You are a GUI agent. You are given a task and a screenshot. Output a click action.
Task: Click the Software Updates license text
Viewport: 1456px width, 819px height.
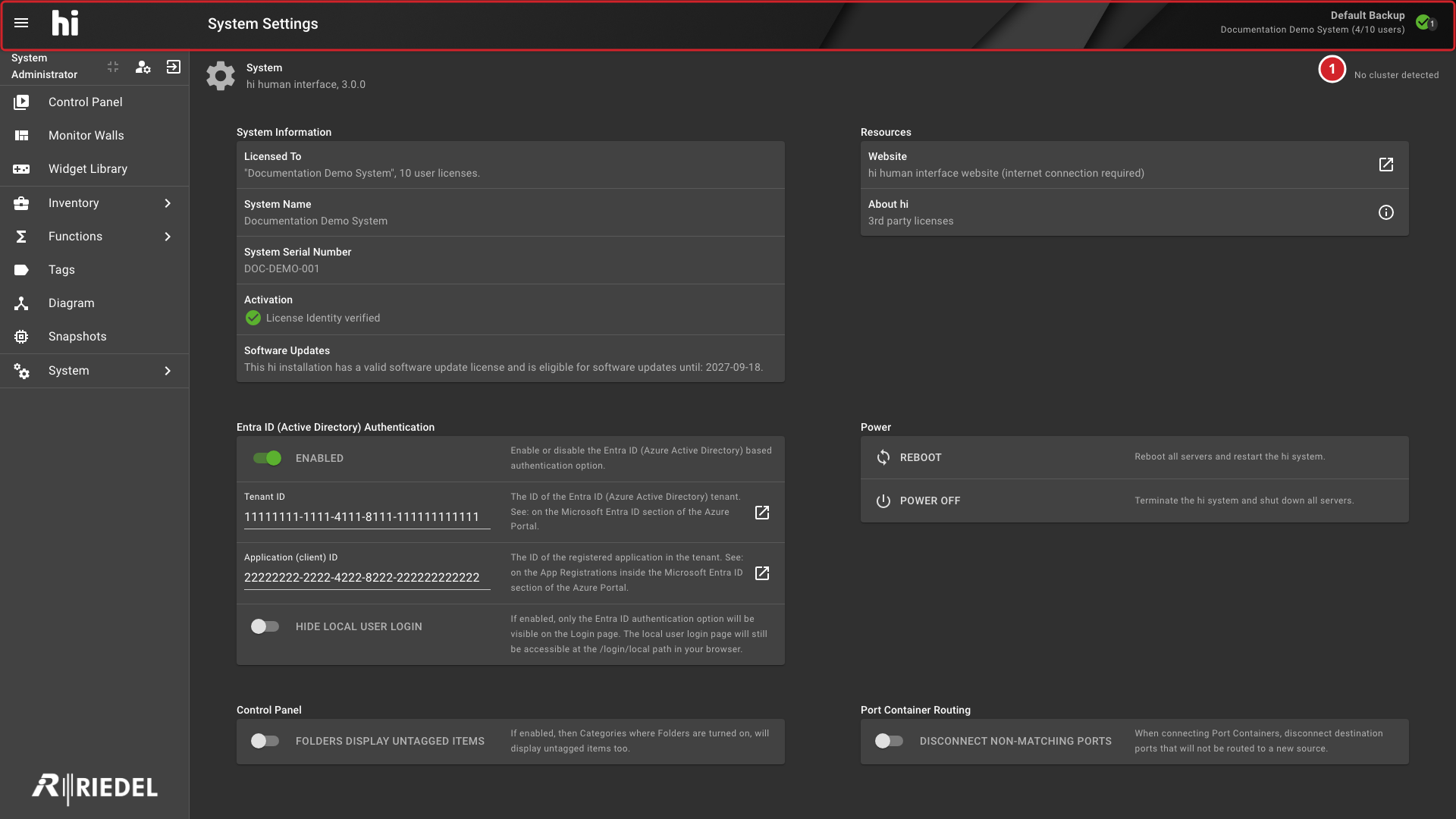coord(503,368)
